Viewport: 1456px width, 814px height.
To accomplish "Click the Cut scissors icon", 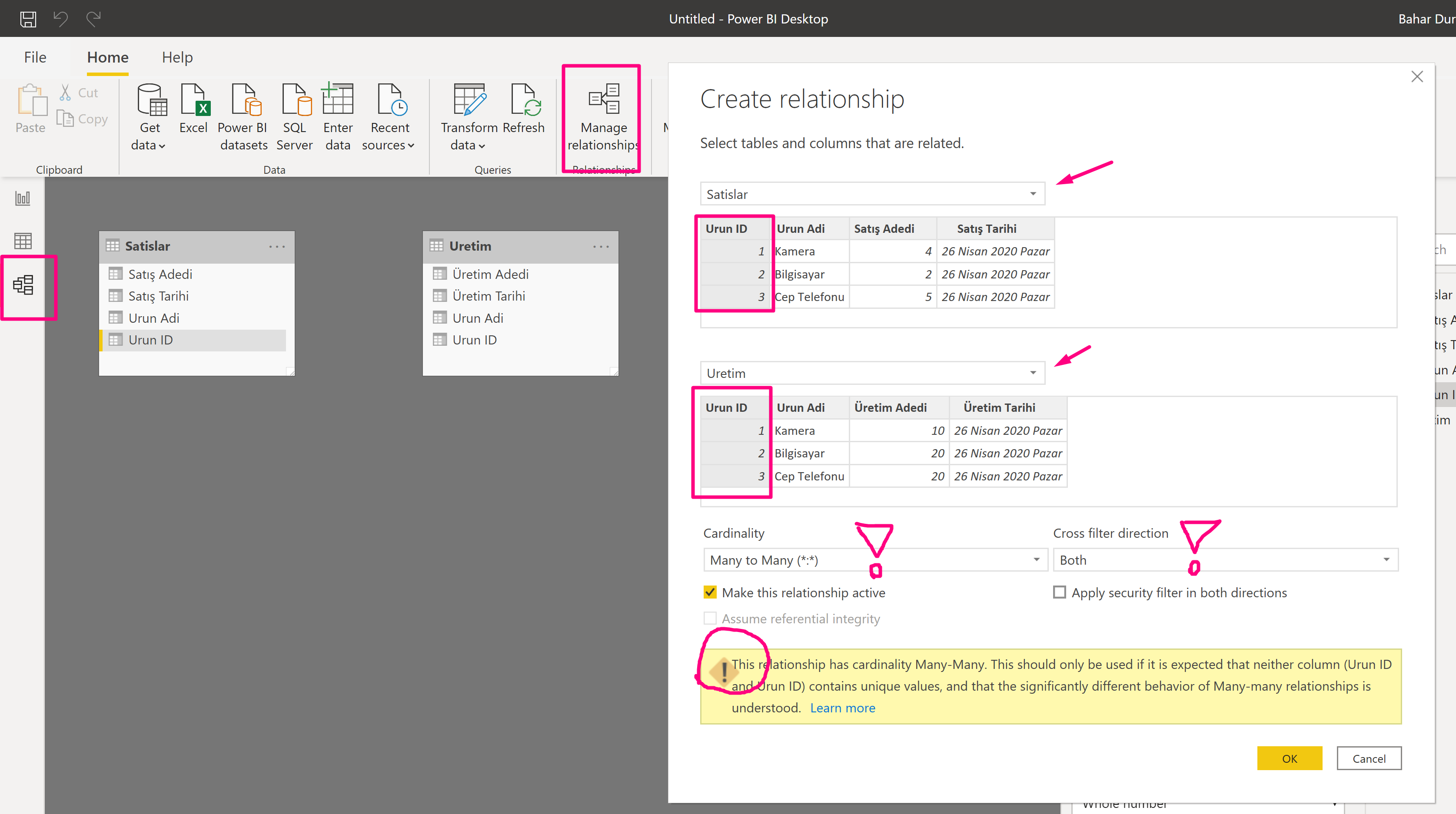I will 65,92.
